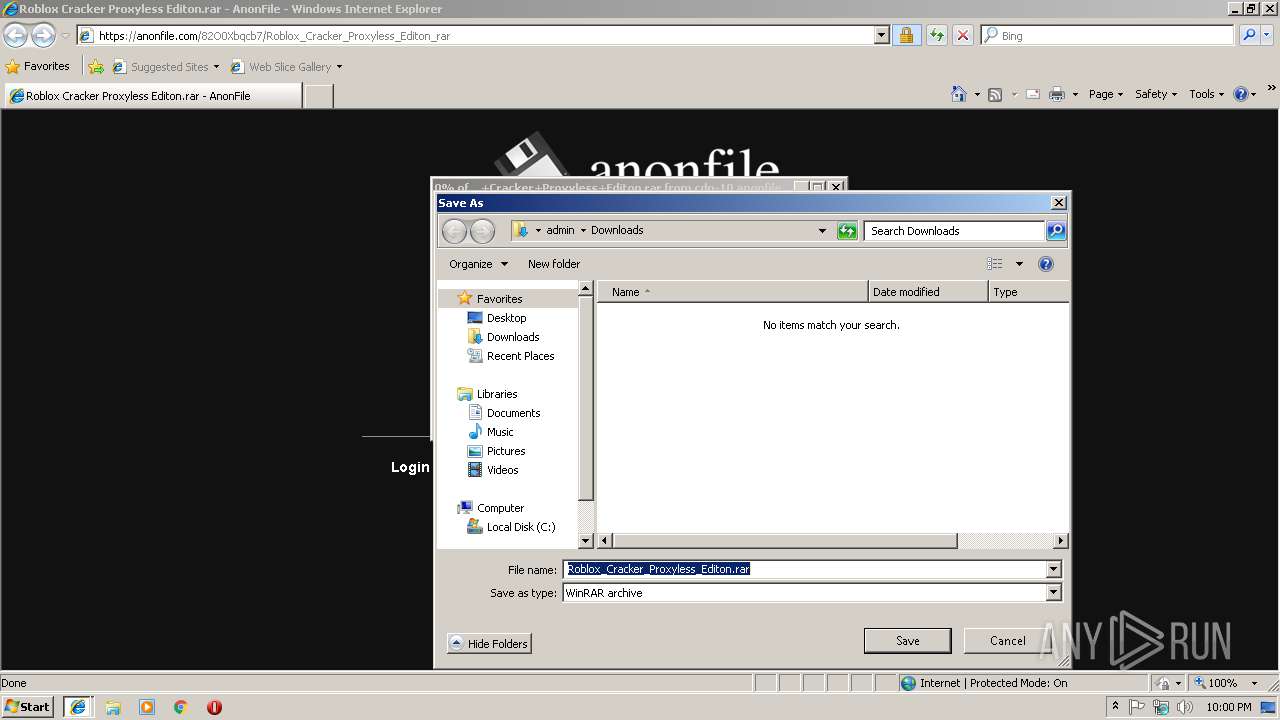Click the Login link on AnonFile page

click(x=410, y=467)
